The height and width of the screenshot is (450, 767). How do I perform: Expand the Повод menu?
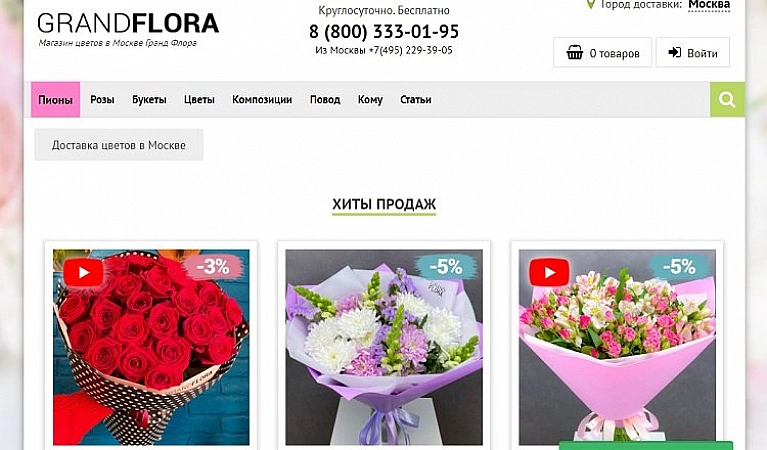click(325, 100)
